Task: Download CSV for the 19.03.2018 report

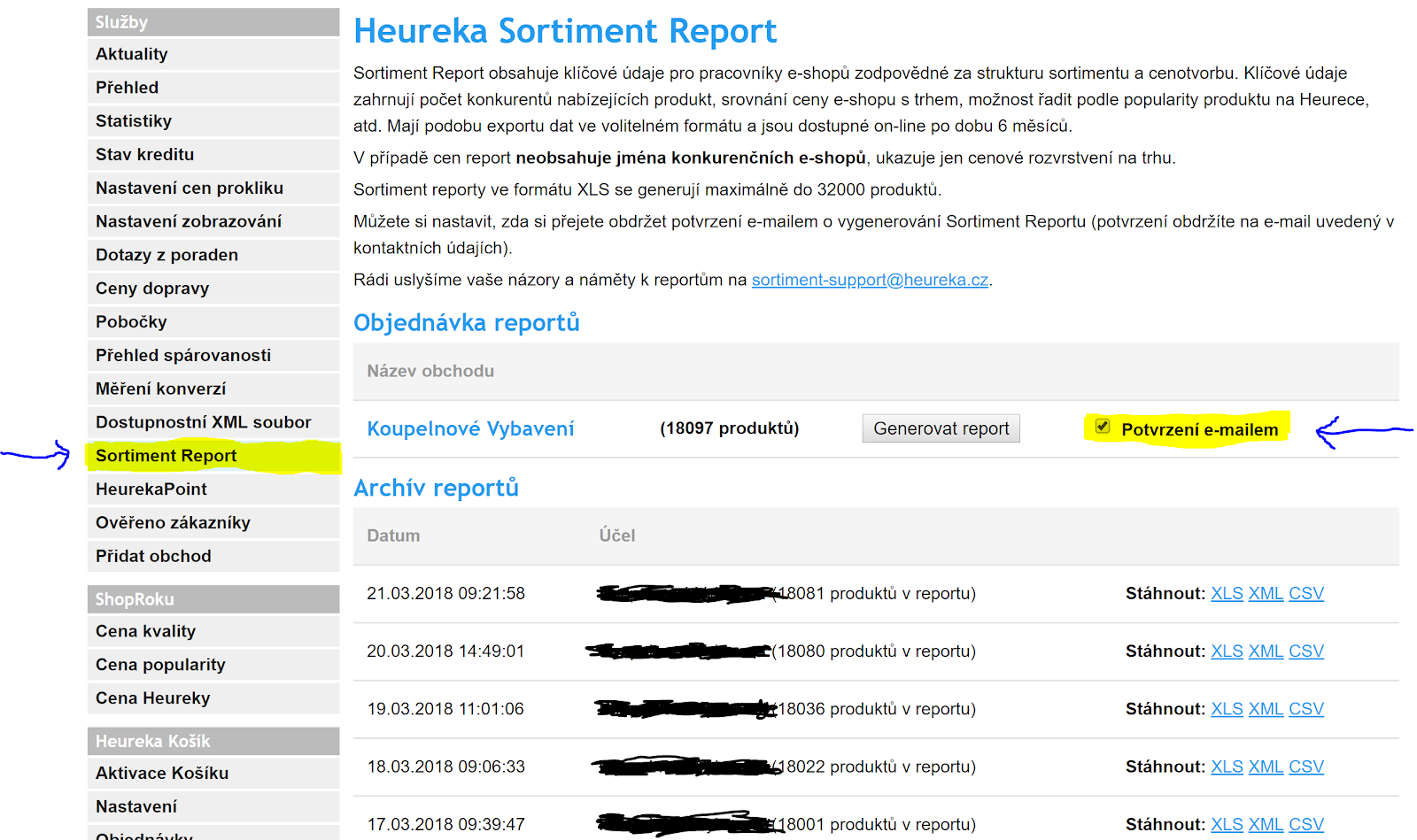Action: [x=1306, y=709]
